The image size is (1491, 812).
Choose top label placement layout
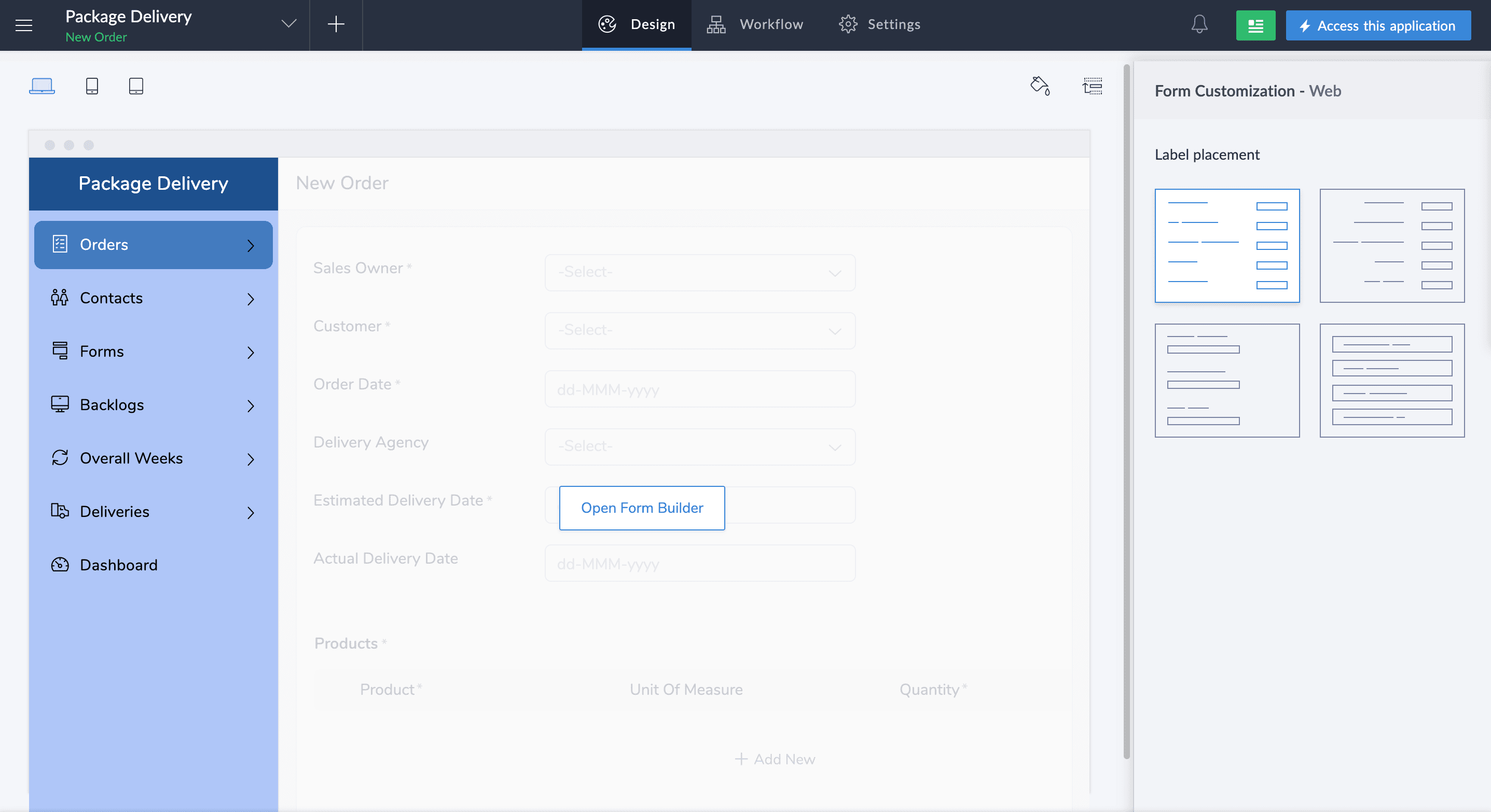tap(1226, 380)
